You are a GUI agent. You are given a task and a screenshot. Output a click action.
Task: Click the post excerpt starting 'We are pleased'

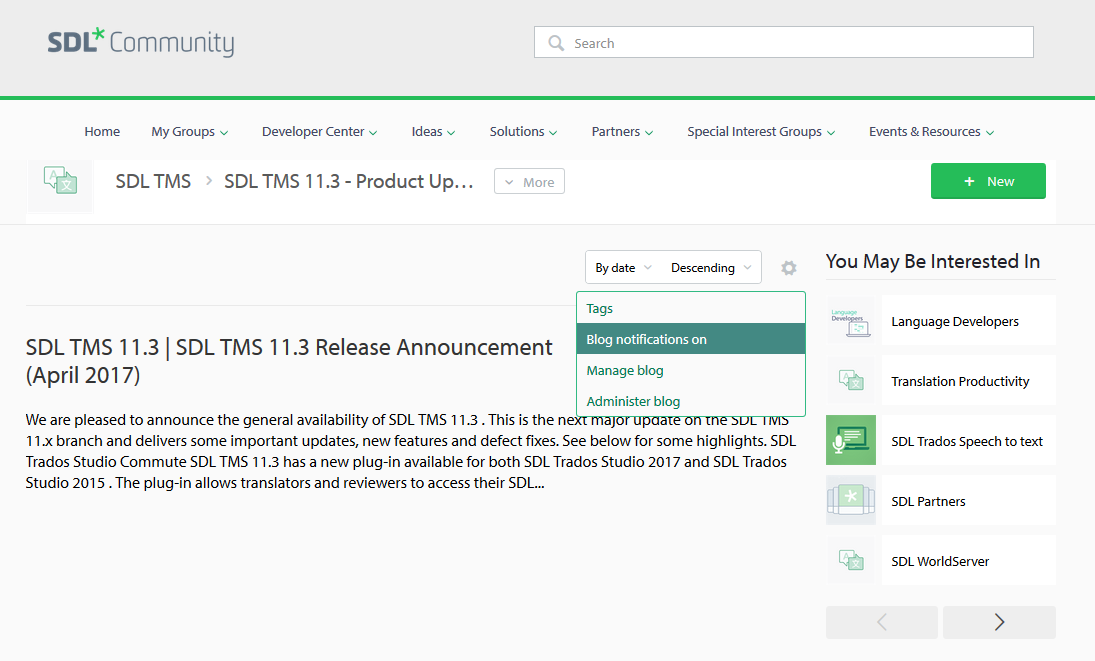click(411, 451)
